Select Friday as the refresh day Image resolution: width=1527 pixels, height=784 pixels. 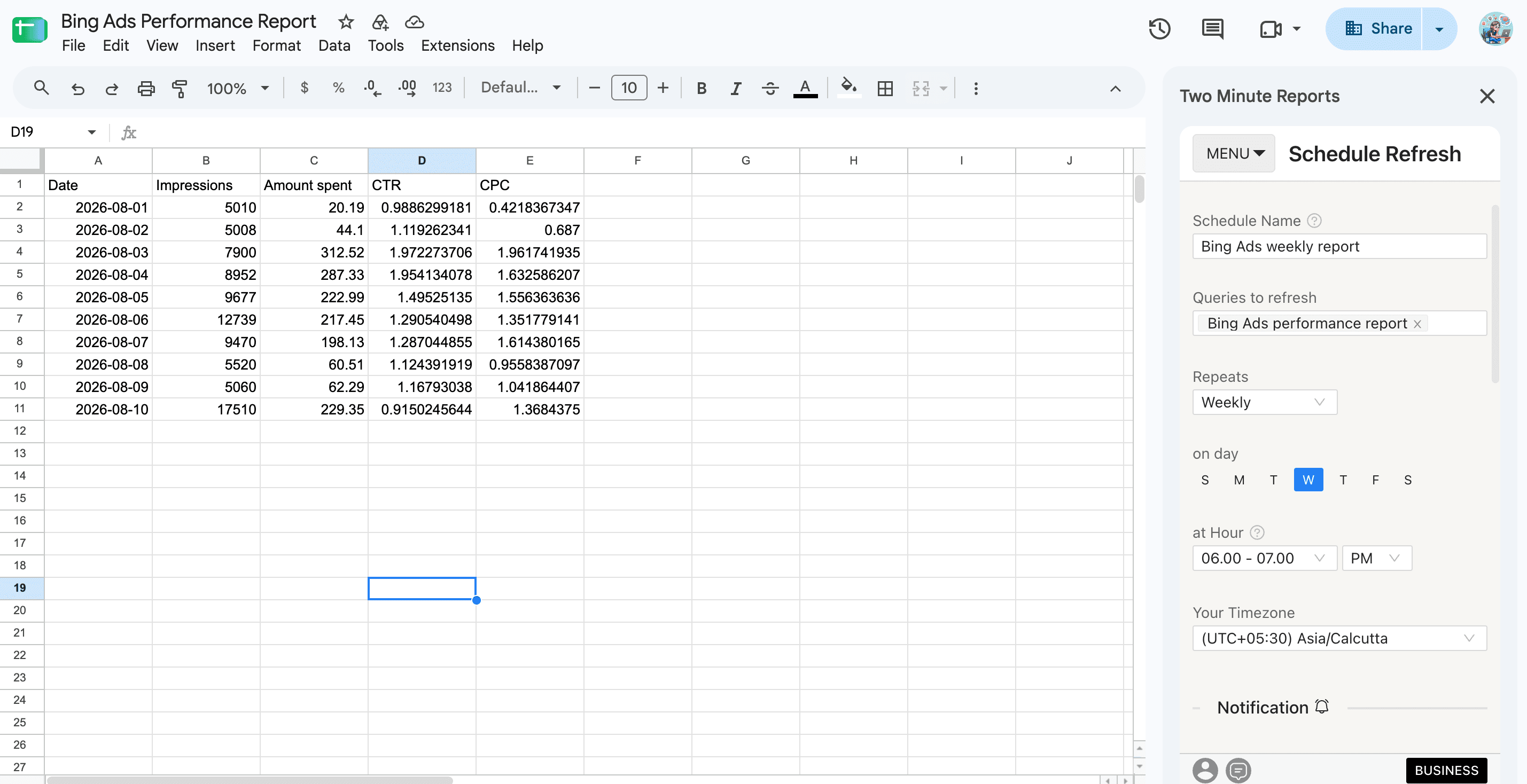click(x=1375, y=480)
